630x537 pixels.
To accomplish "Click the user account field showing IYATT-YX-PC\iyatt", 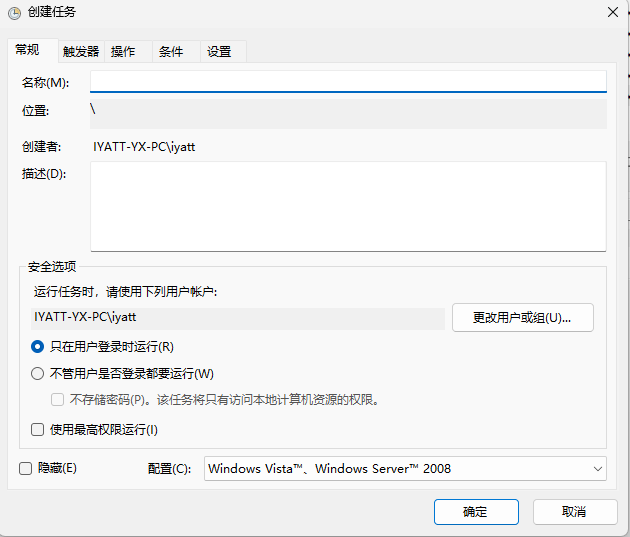I will tap(236, 318).
